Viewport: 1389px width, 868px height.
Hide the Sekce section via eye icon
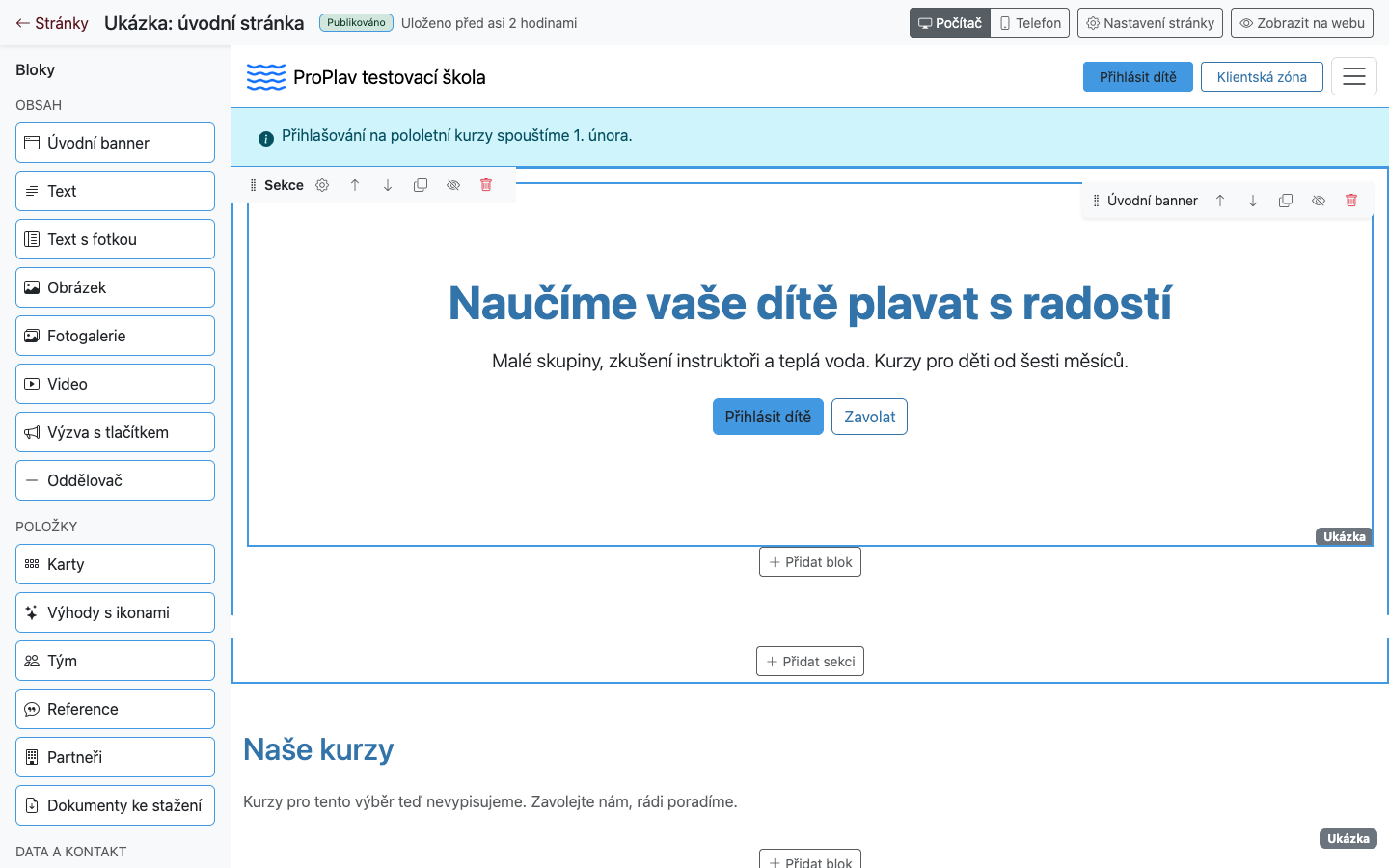tap(453, 185)
